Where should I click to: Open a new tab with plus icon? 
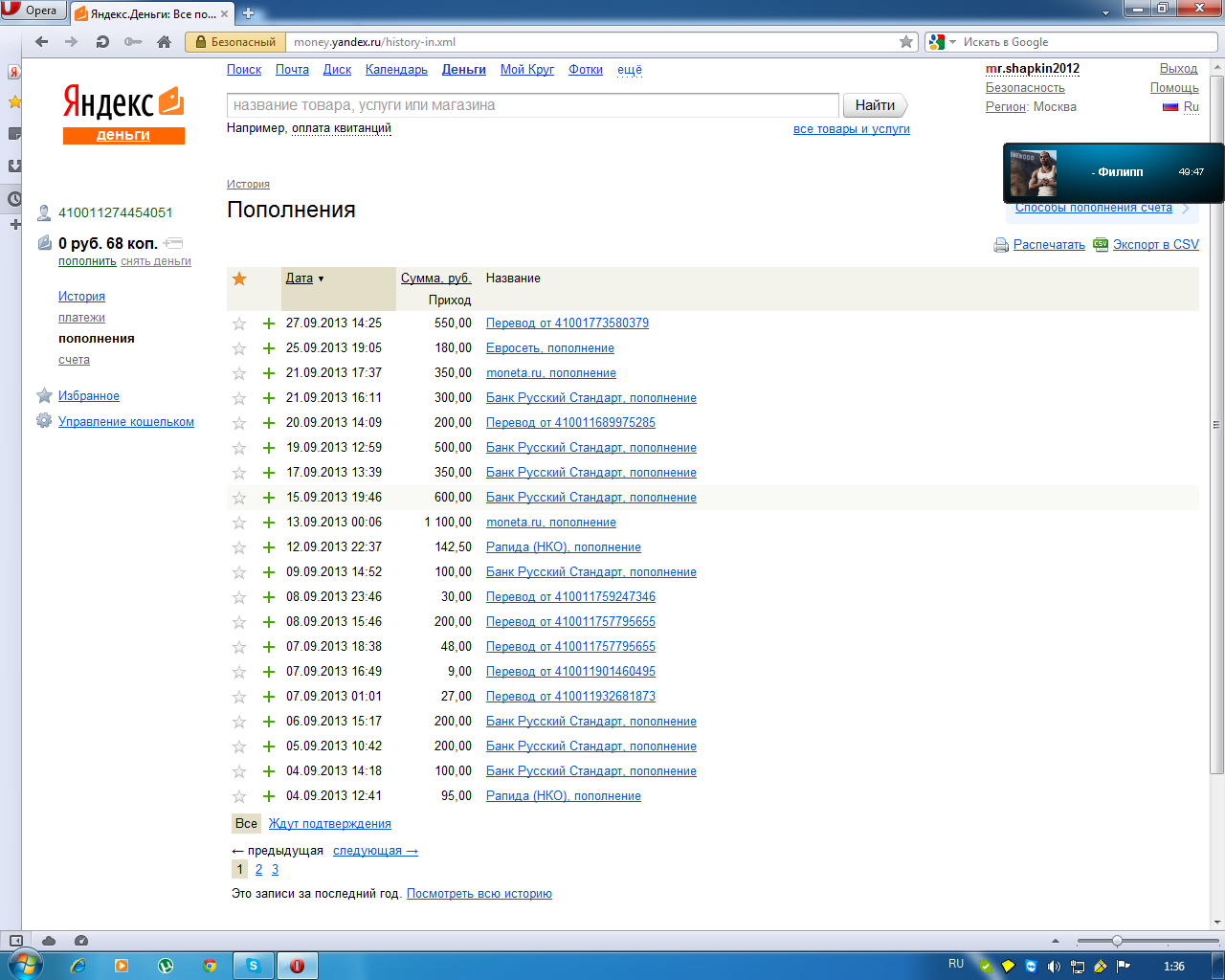tap(249, 13)
